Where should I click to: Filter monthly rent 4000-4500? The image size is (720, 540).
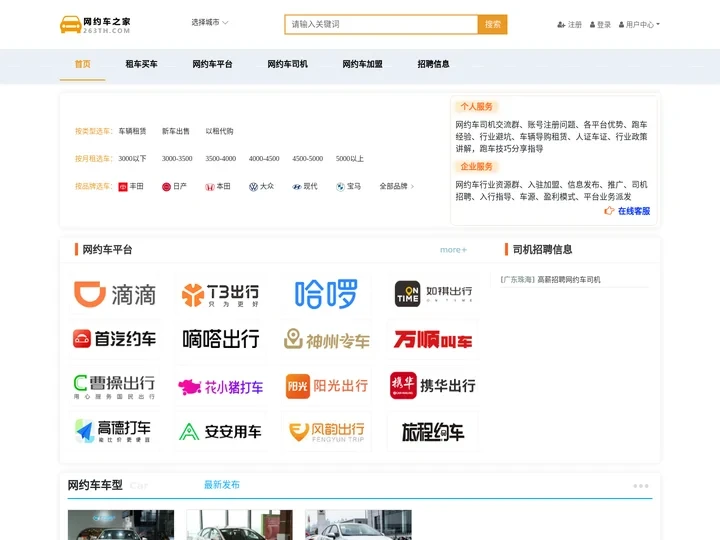264,159
